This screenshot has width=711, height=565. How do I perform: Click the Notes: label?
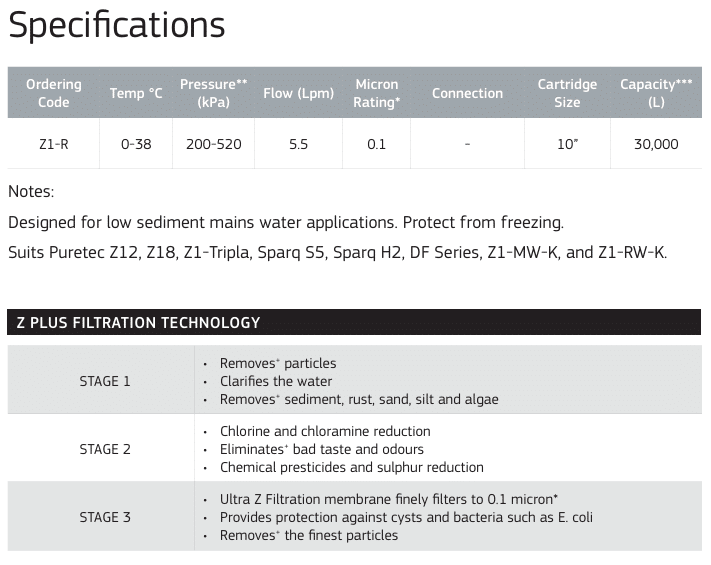[31, 191]
